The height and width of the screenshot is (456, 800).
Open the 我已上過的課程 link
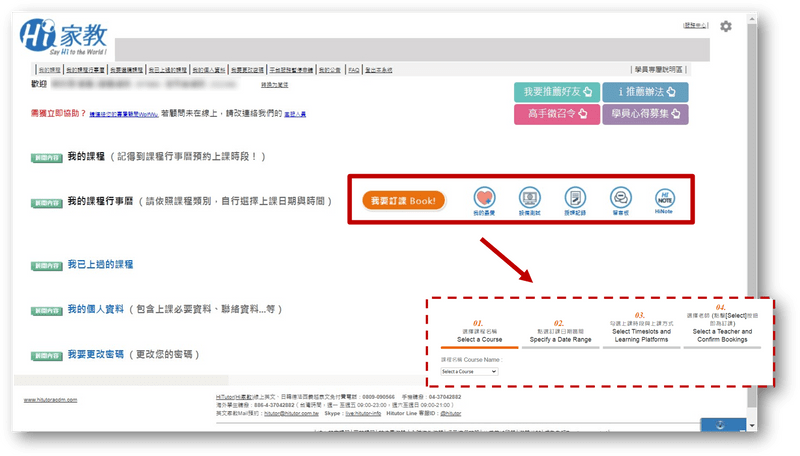[100, 264]
